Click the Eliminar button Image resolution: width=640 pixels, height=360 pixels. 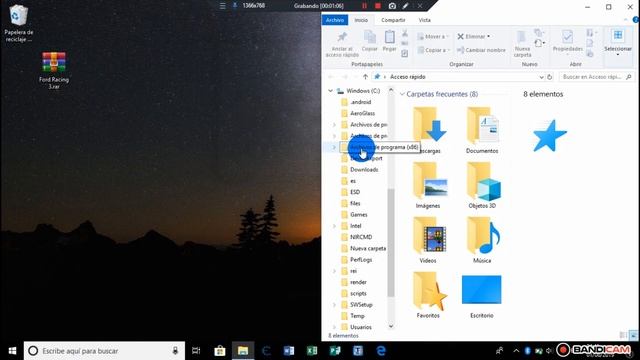point(473,36)
